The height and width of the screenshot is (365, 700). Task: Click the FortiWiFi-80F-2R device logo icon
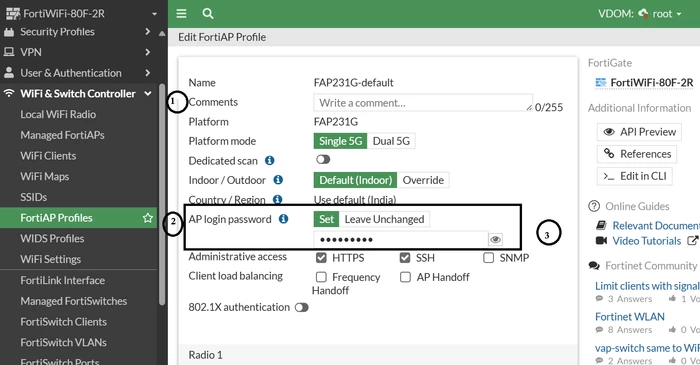(x=12, y=14)
